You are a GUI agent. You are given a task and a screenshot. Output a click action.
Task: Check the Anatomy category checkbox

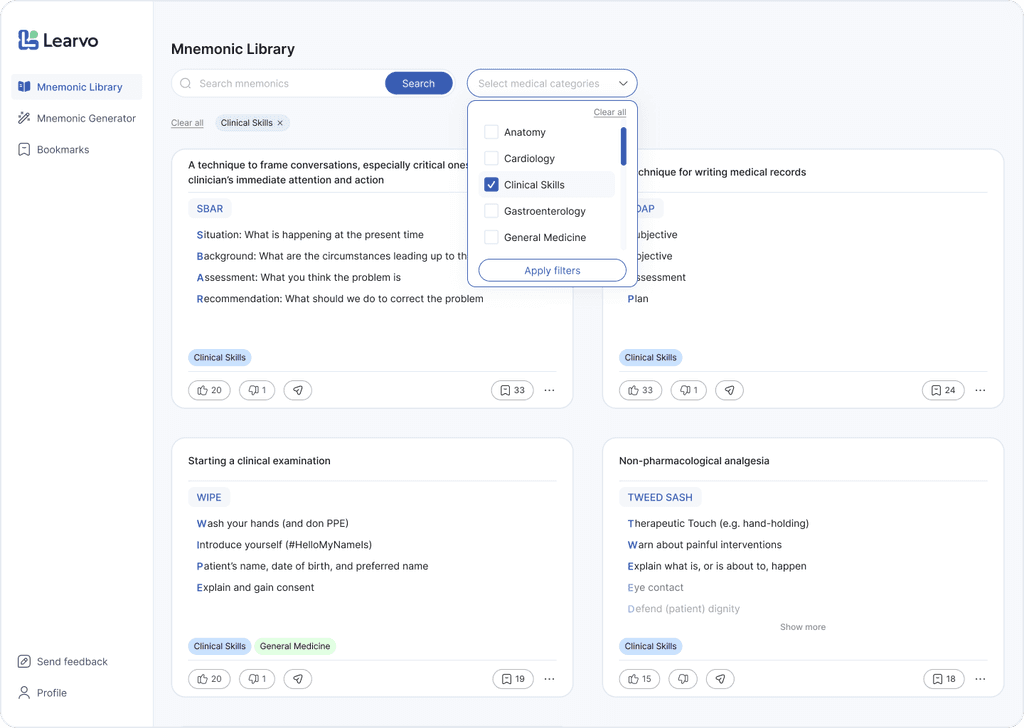click(x=491, y=132)
